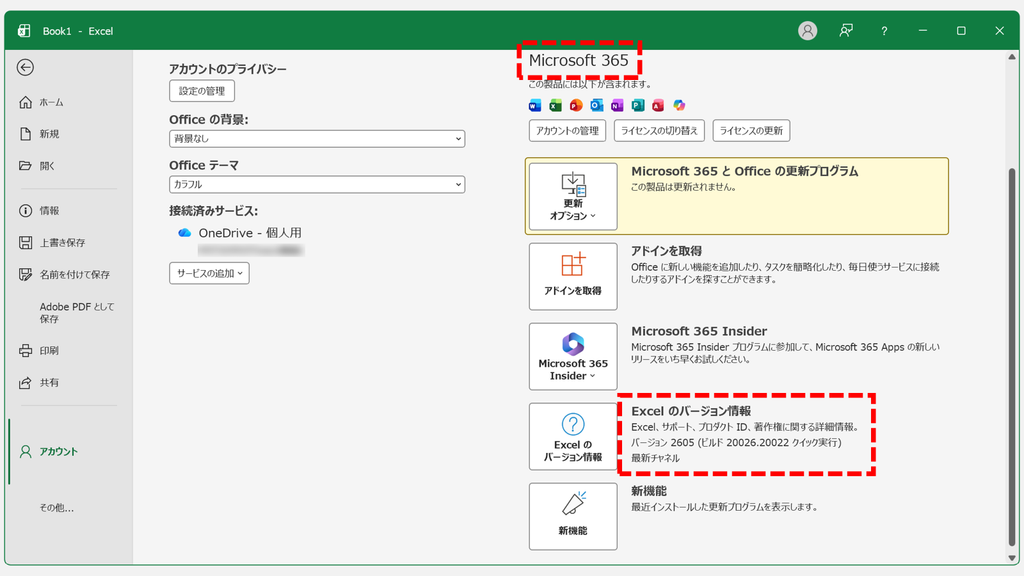Click the Word app icon

click(535, 105)
